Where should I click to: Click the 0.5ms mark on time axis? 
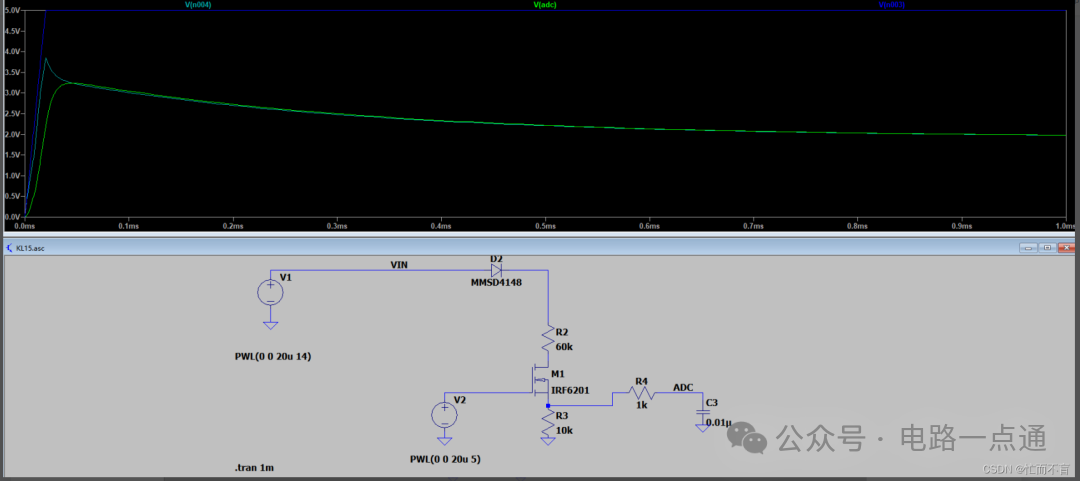544,226
